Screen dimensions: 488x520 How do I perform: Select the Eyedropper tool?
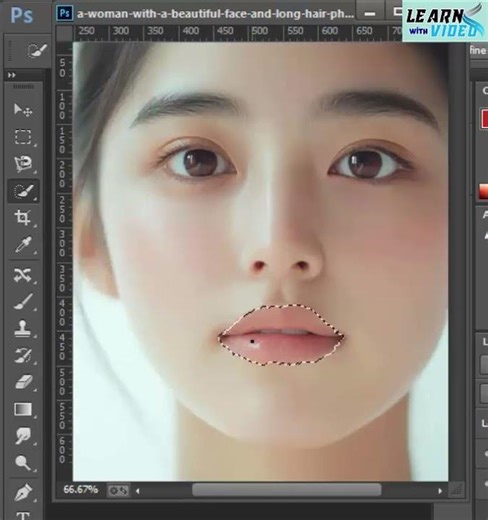click(x=23, y=245)
